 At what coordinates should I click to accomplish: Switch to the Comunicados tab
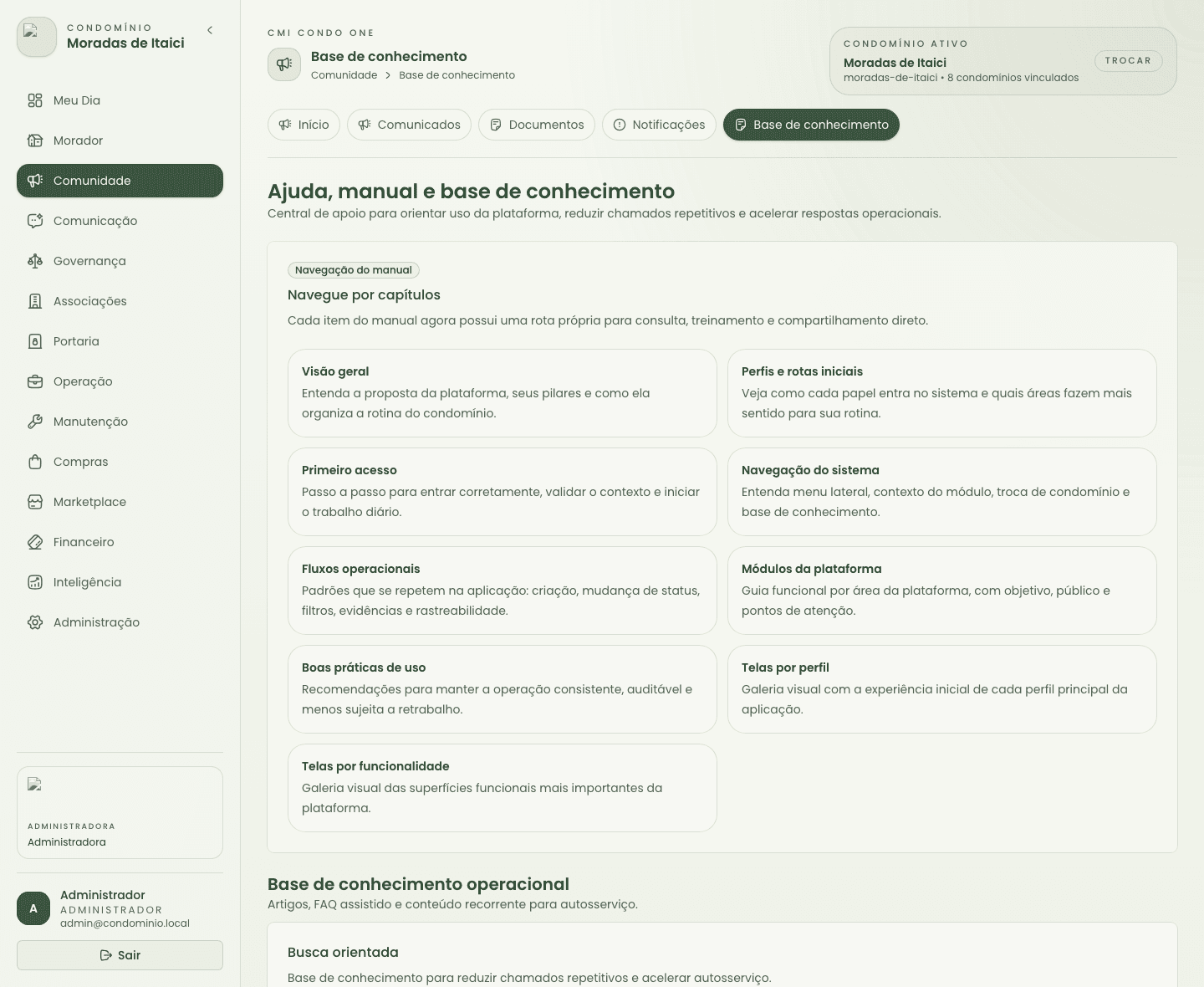pos(410,125)
